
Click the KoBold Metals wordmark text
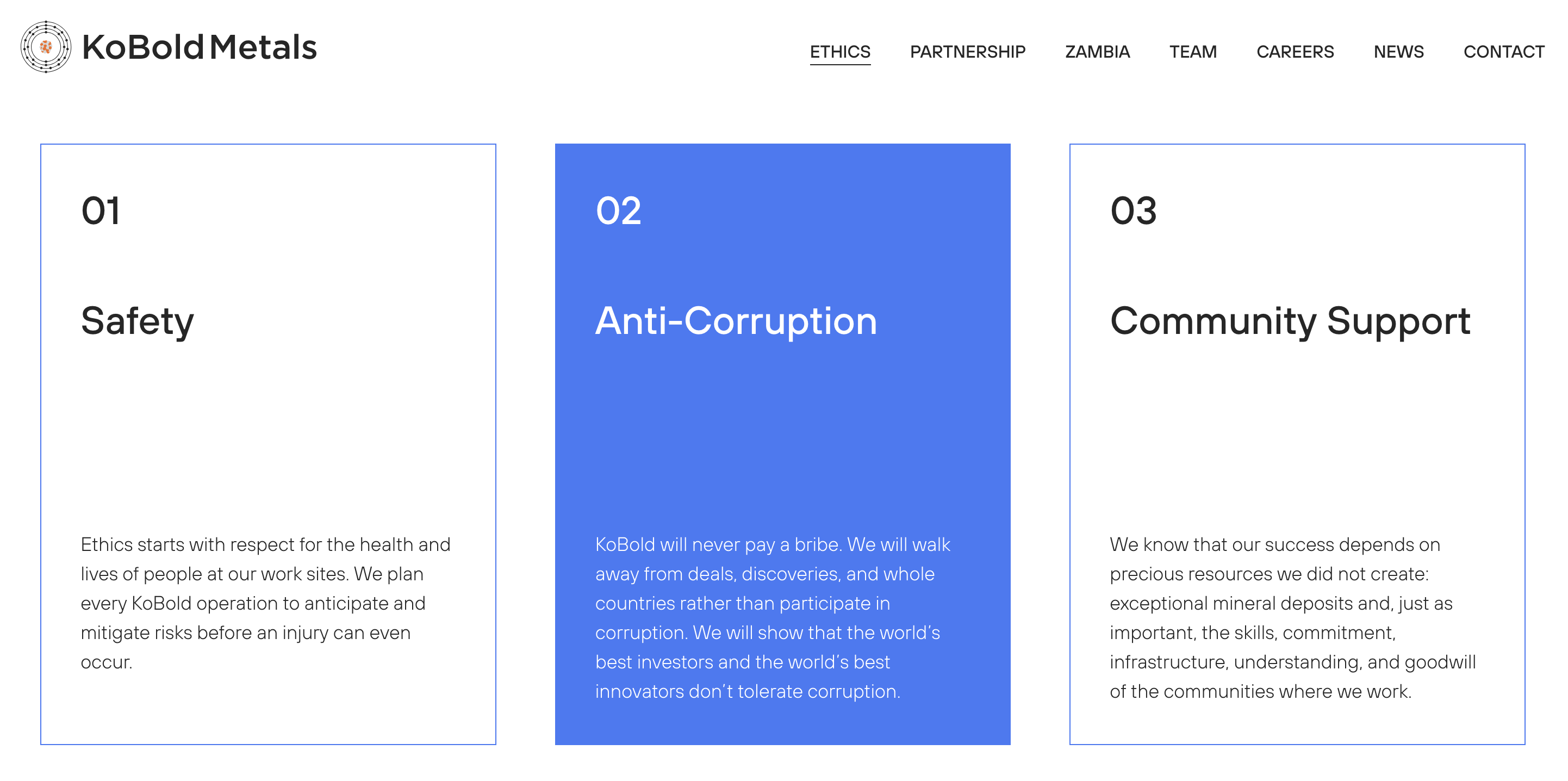click(x=199, y=47)
